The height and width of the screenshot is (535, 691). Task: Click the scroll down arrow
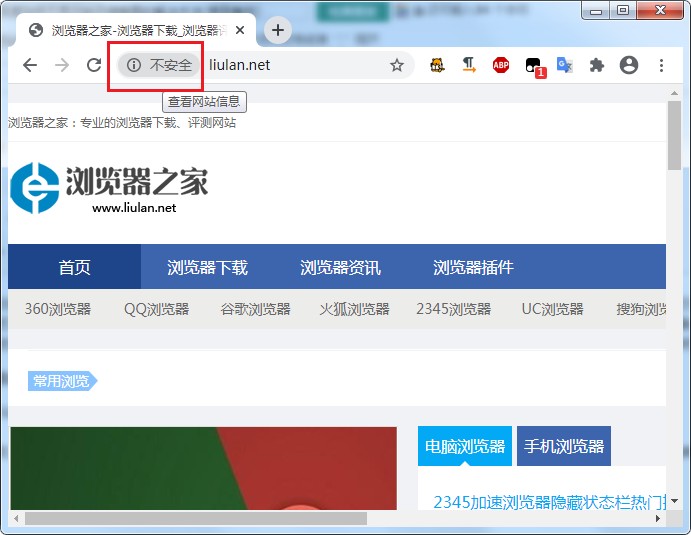[674, 501]
